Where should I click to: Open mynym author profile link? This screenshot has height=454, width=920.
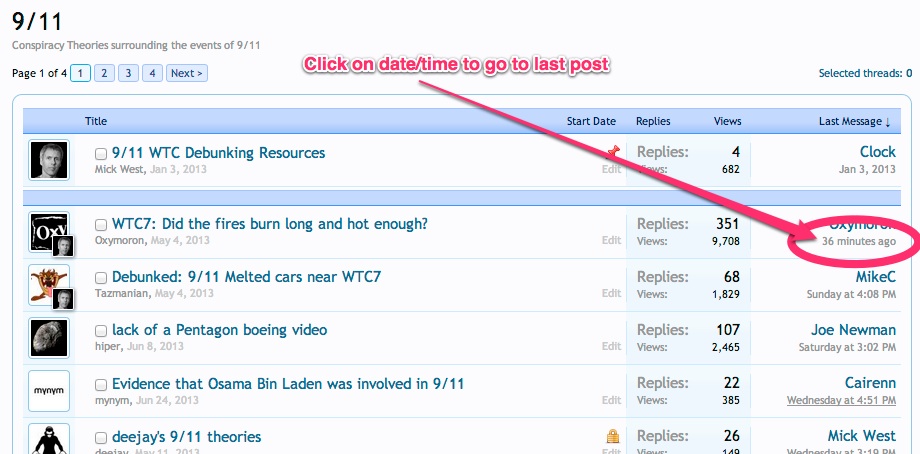[113, 400]
